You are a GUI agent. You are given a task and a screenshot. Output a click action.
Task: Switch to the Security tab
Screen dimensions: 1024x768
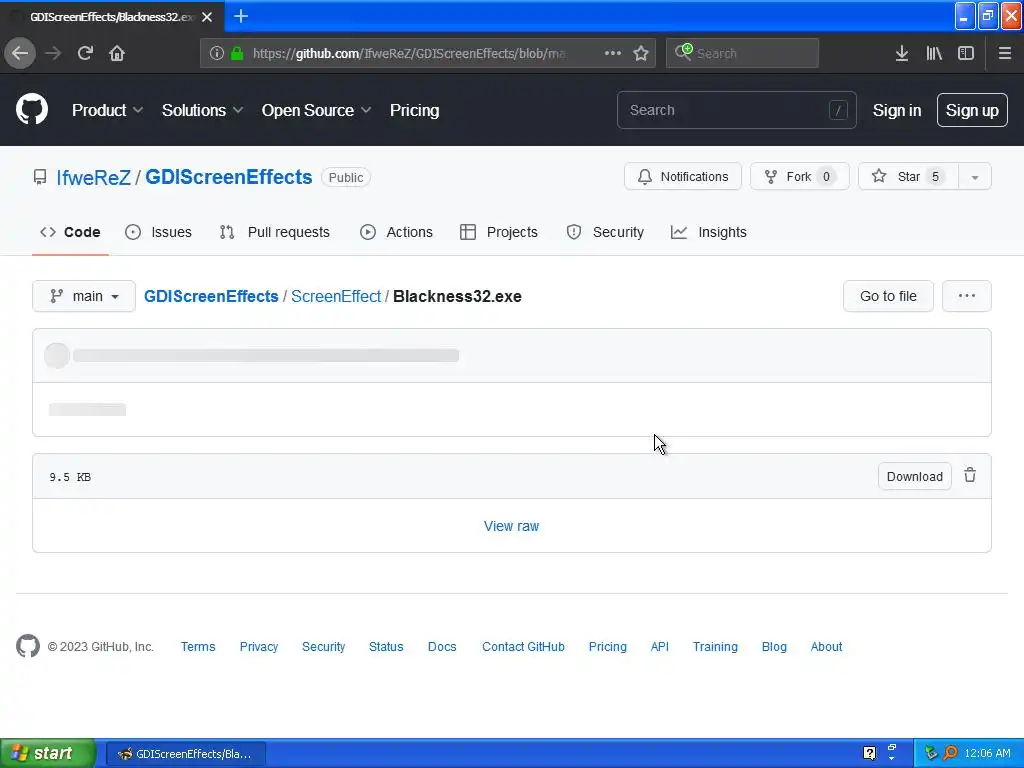(605, 232)
